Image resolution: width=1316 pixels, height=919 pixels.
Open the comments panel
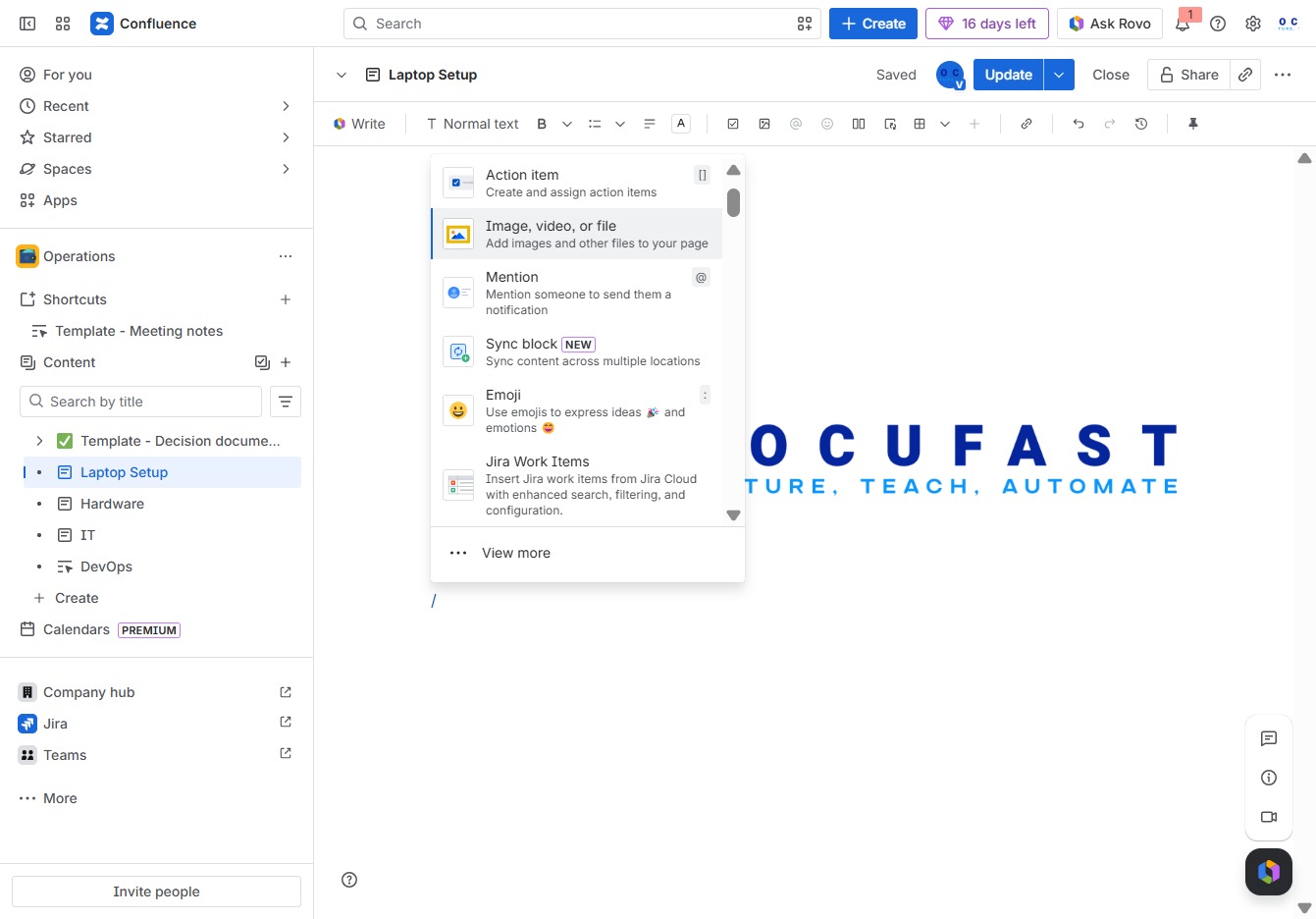pyautogui.click(x=1269, y=738)
